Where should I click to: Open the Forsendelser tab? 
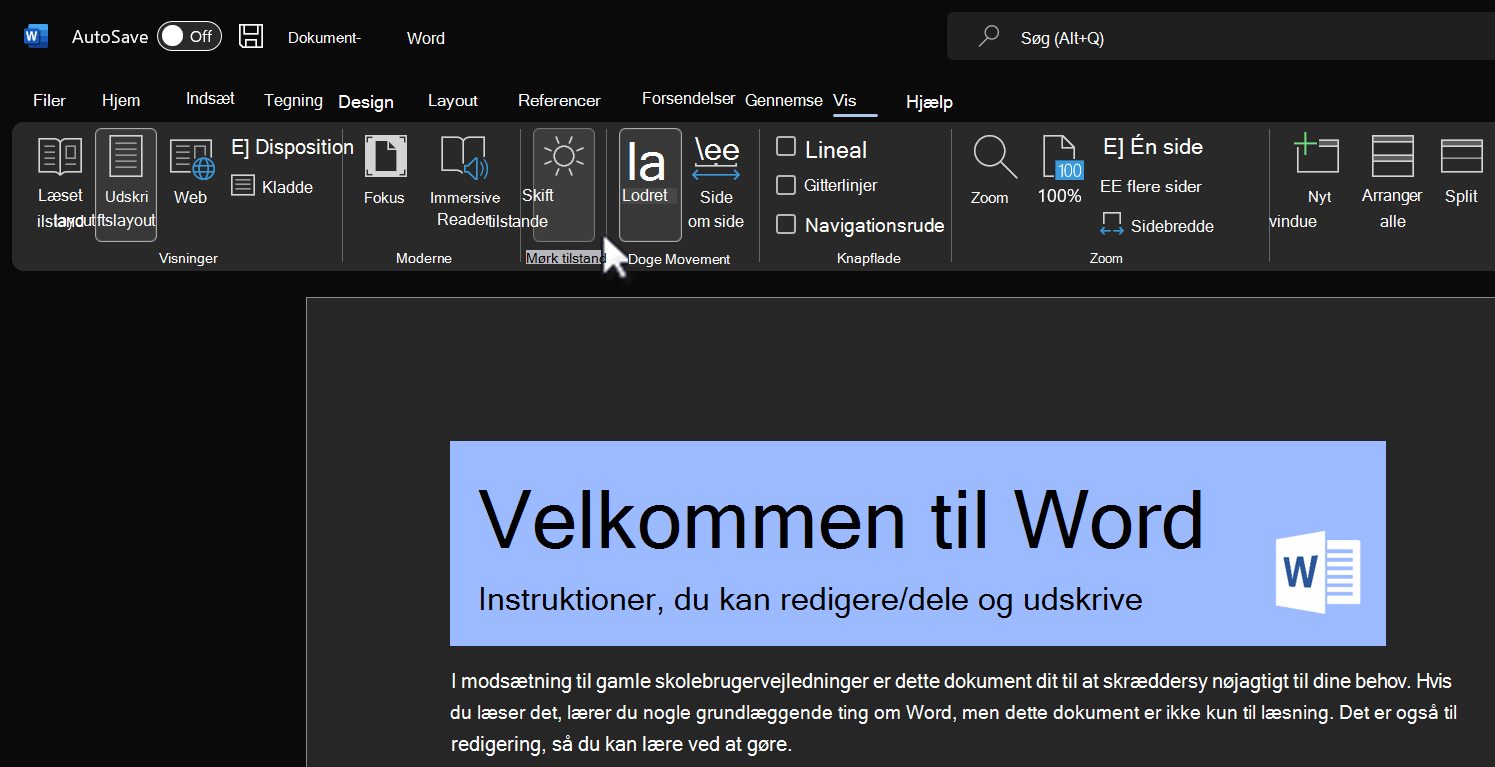688,99
